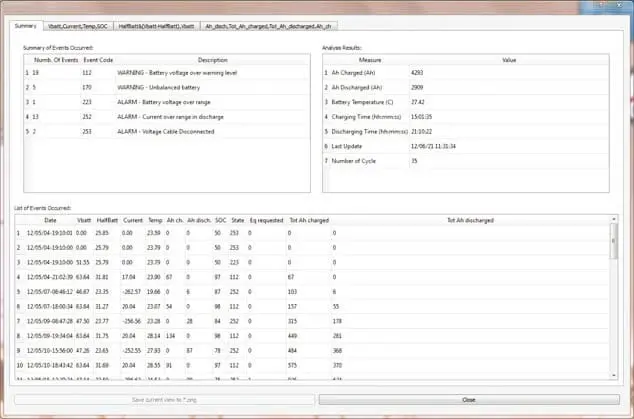This screenshot has width=634, height=419.
Task: Click 'Charging Time (hh:mm:ss)' measure row
Action: 466,117
